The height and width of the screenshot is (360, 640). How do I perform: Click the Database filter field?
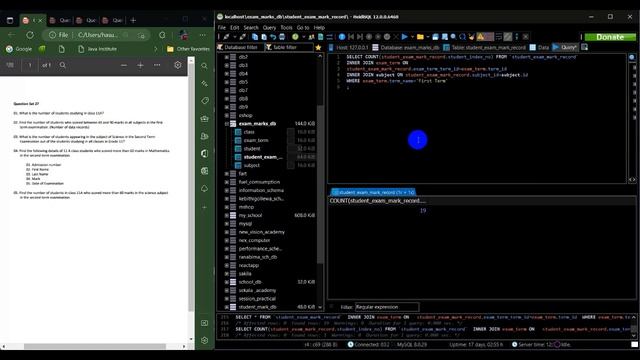[240, 47]
